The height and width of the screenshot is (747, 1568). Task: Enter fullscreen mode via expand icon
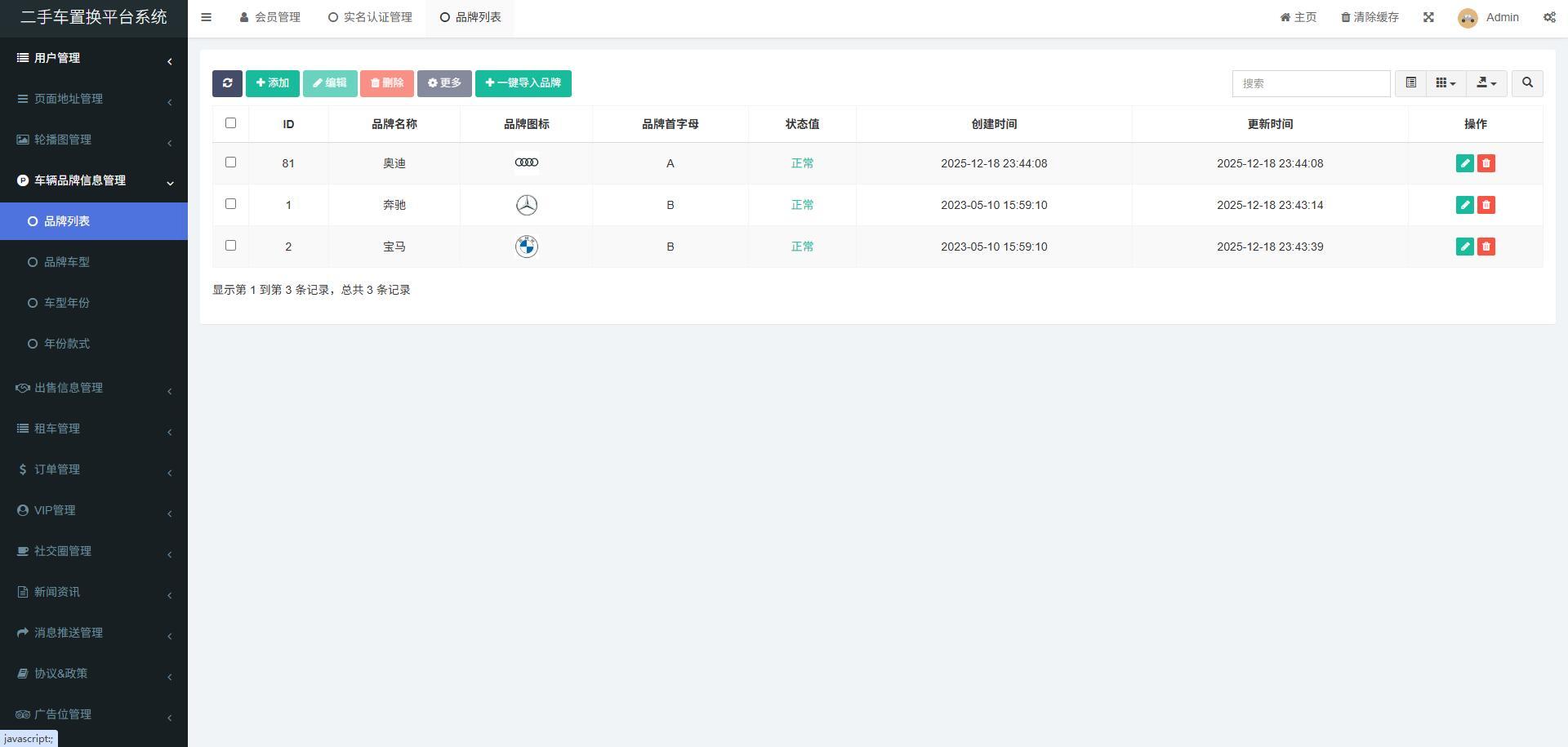tap(1428, 17)
